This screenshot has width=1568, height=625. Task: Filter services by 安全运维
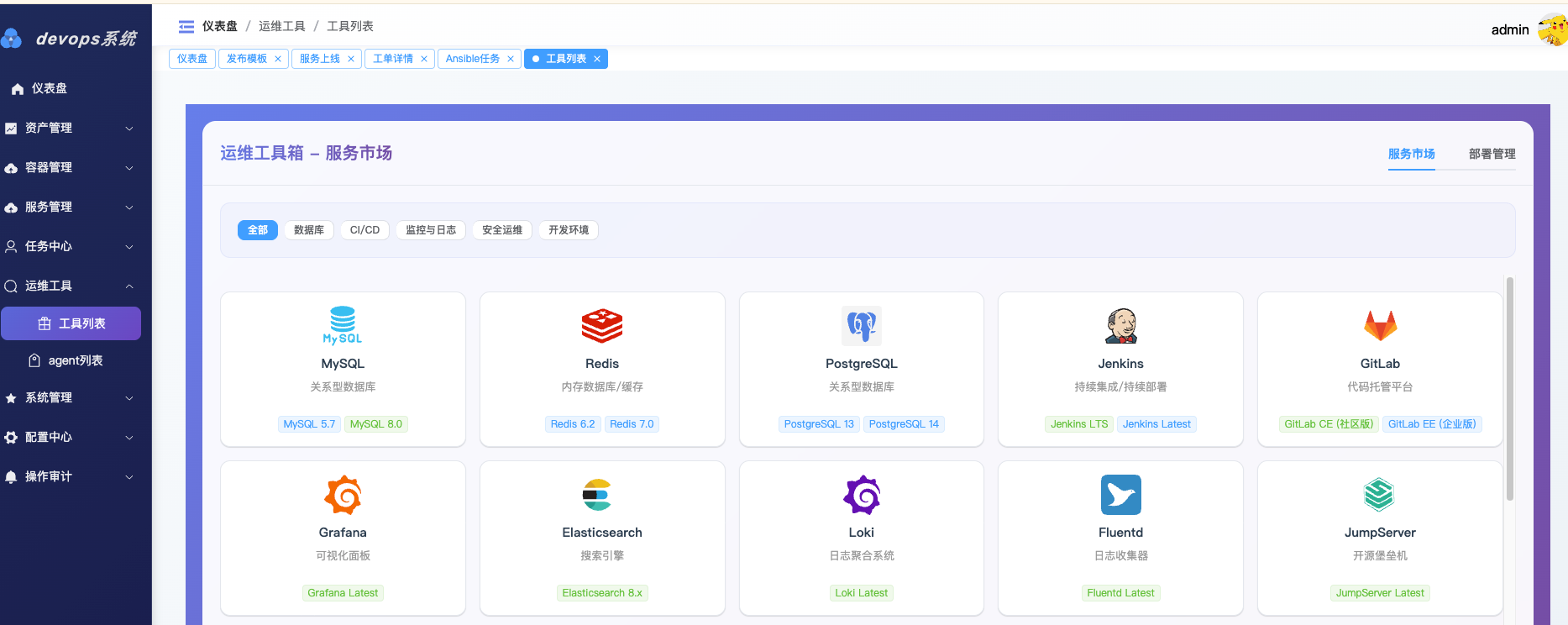pyautogui.click(x=502, y=230)
